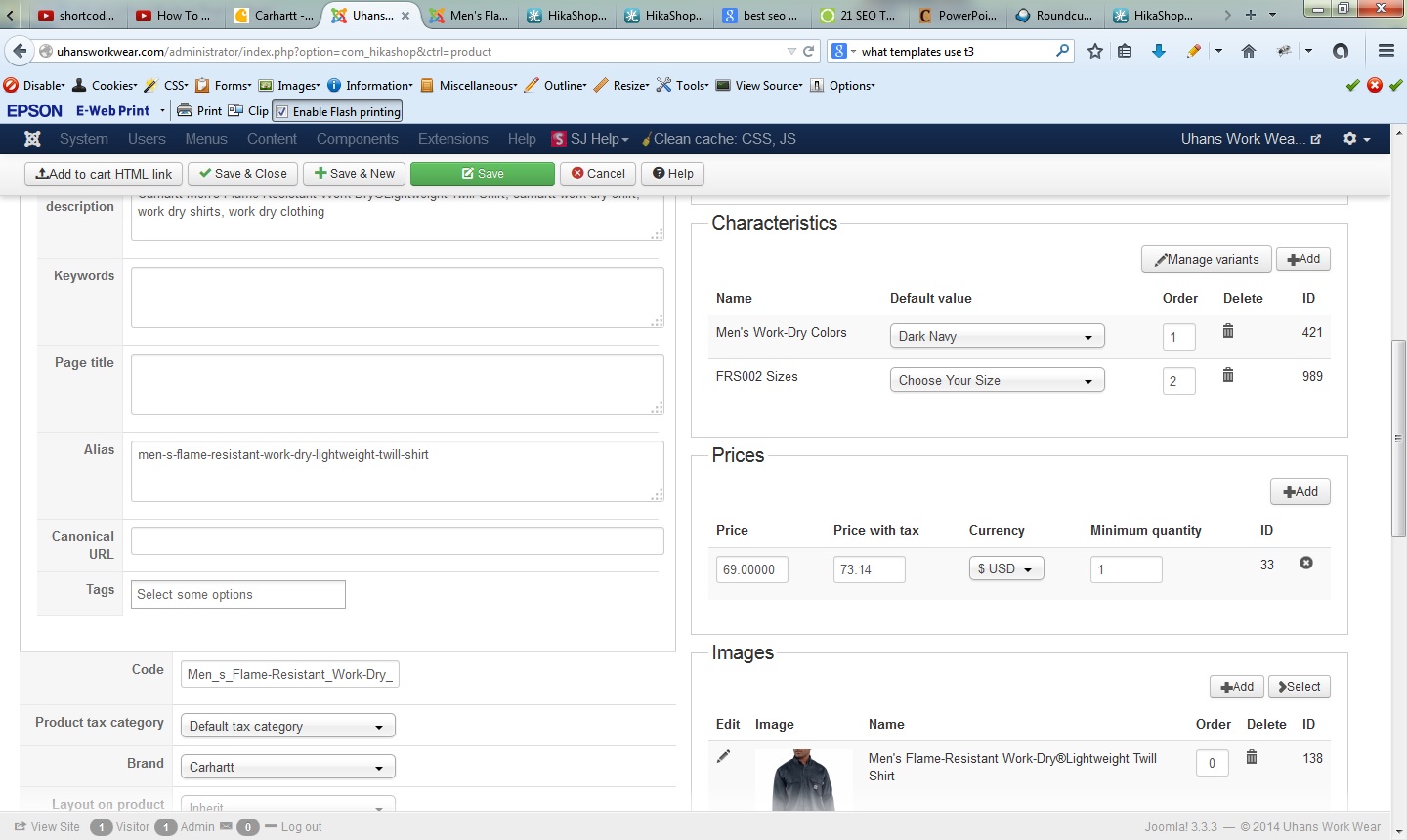Open a new browser tab

point(1250,15)
